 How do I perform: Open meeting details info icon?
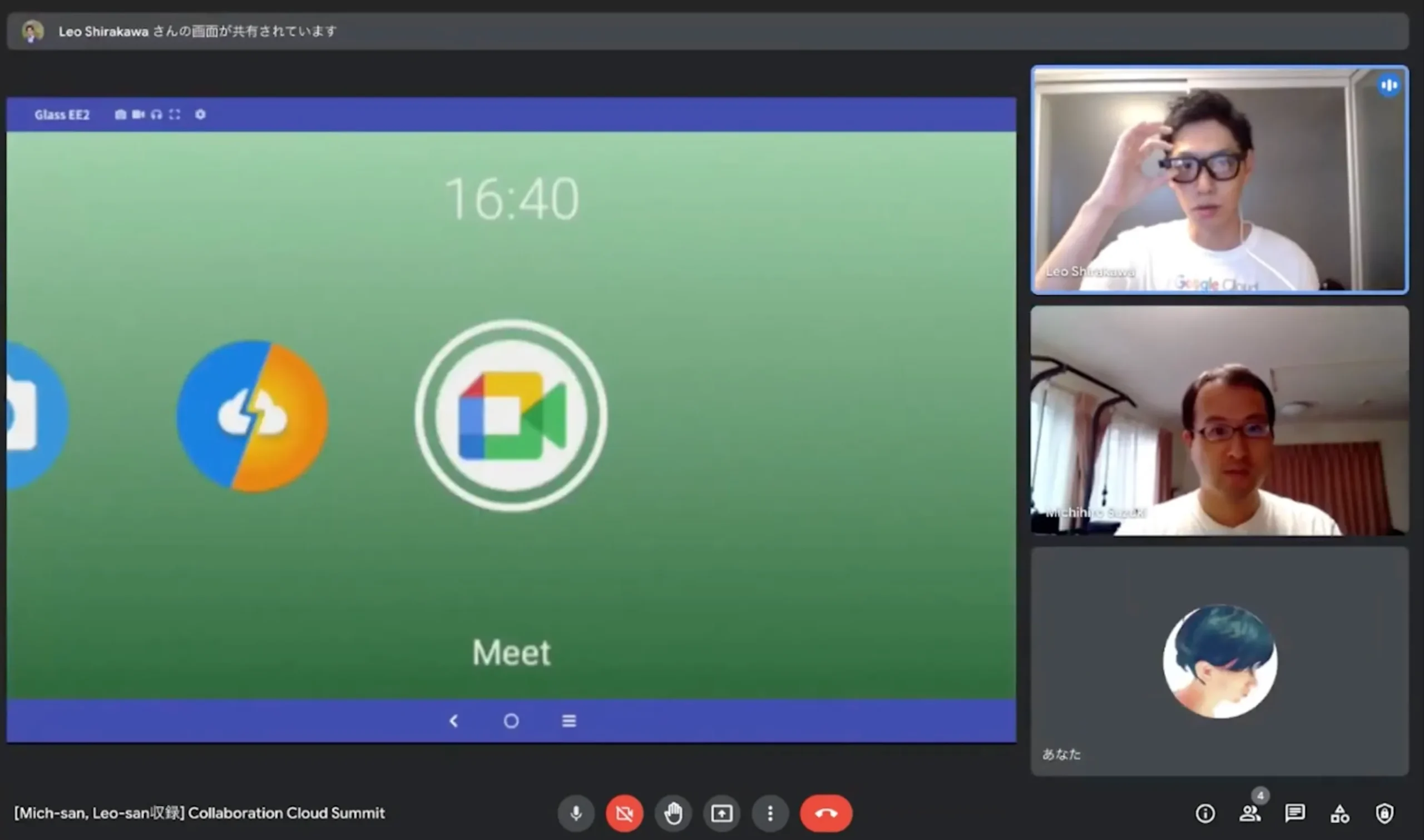(x=1205, y=813)
